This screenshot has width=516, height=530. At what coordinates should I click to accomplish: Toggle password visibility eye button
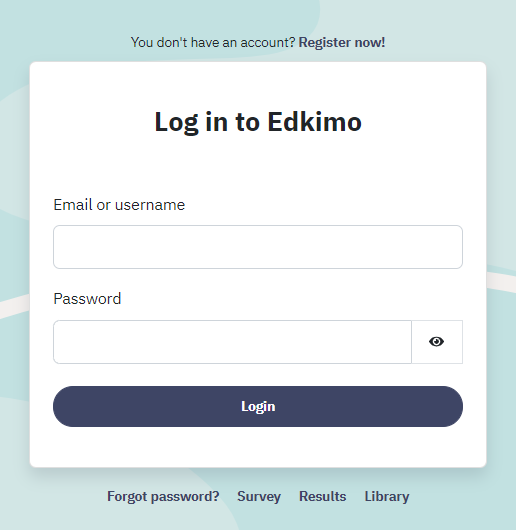(x=437, y=342)
